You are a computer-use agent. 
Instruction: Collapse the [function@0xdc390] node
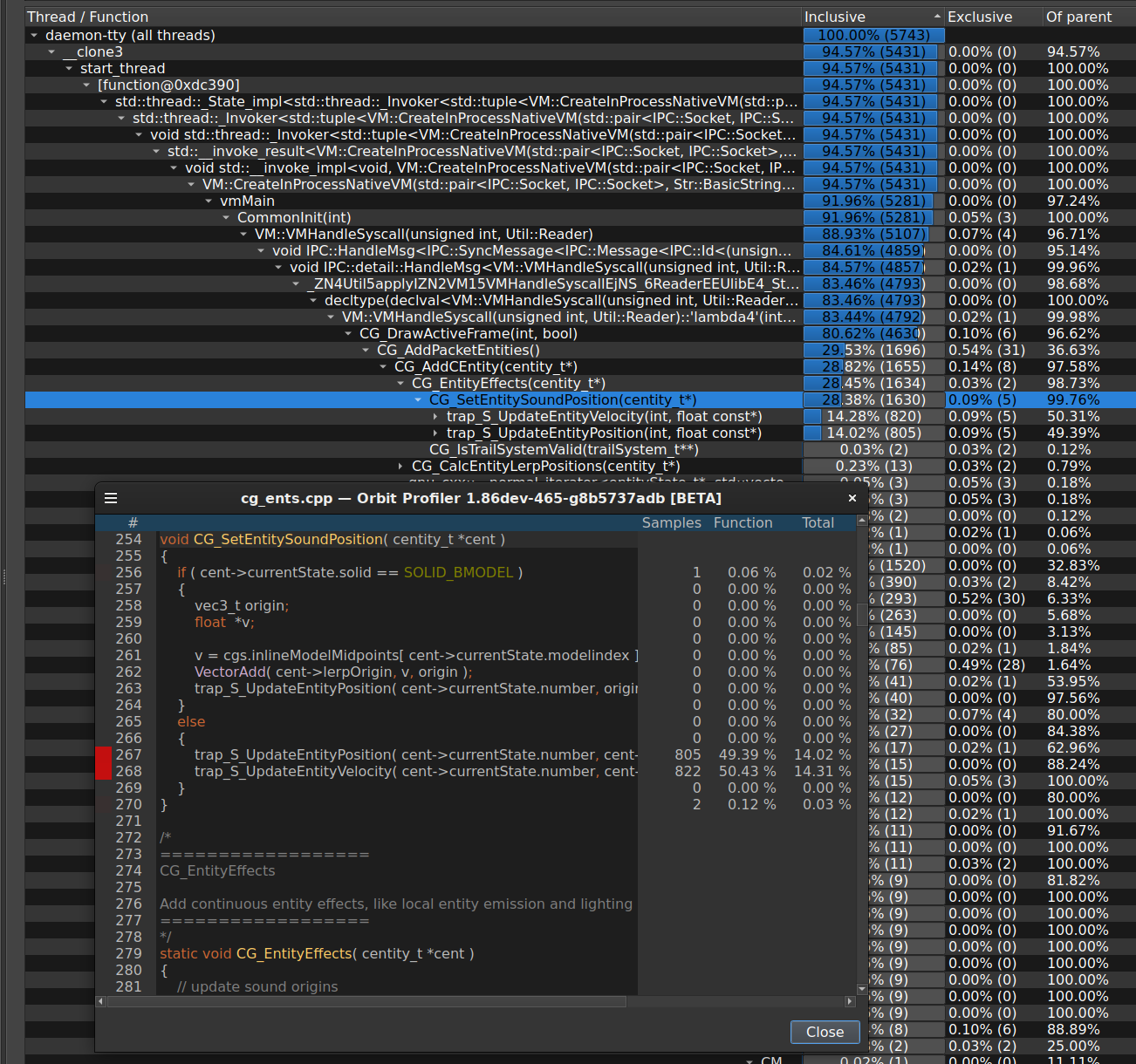(86, 85)
